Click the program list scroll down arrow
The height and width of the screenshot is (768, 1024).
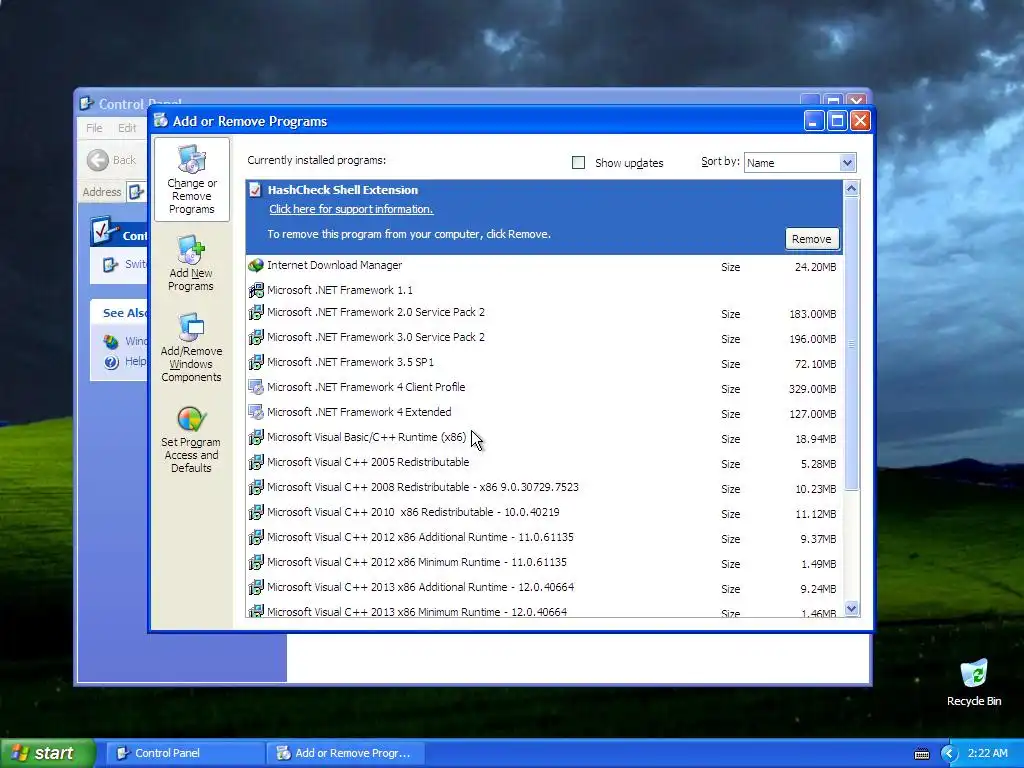click(x=851, y=609)
